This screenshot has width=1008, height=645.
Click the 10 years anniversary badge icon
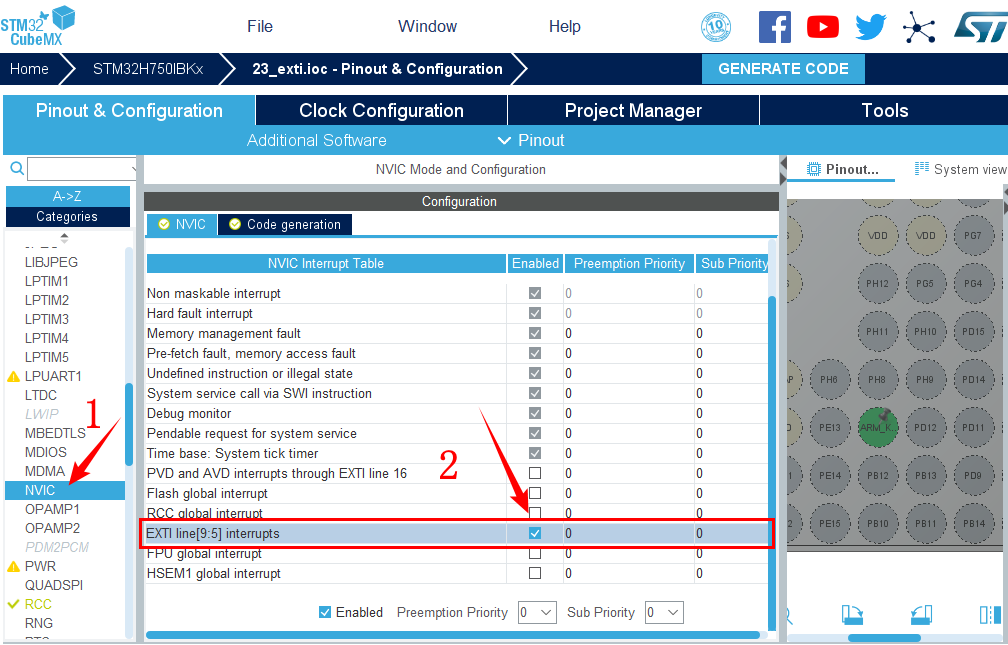[716, 27]
